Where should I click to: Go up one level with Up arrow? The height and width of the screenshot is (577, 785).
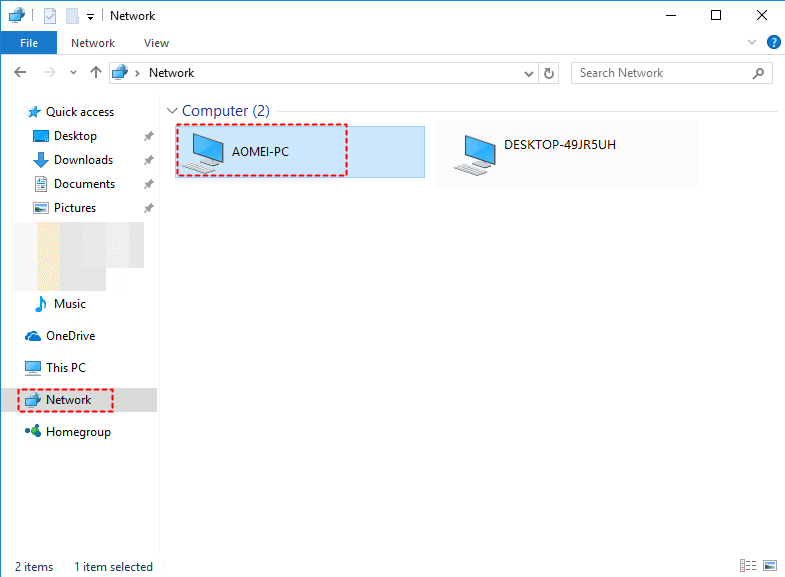[95, 73]
